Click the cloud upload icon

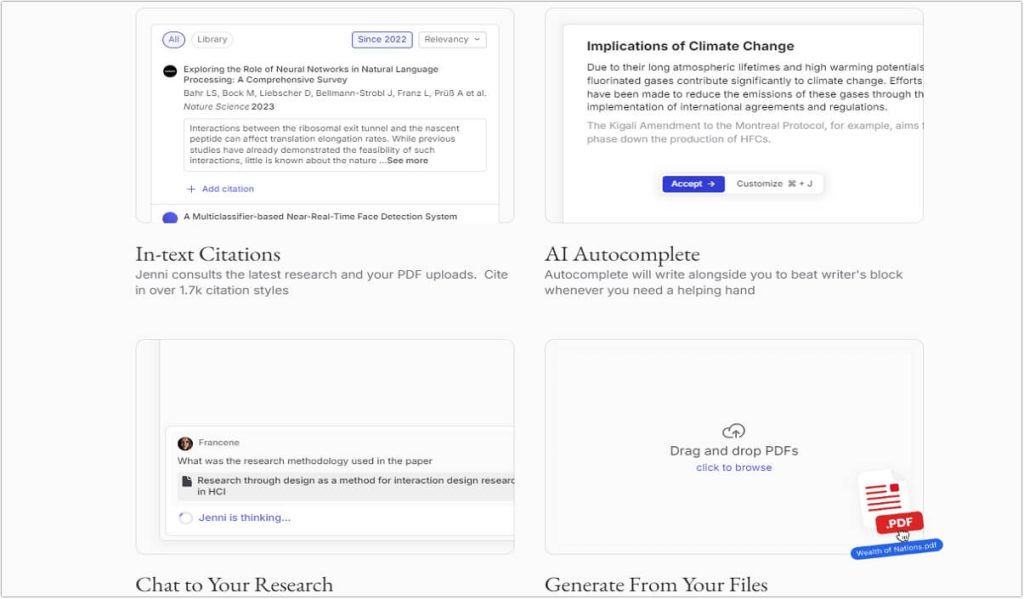[734, 431]
